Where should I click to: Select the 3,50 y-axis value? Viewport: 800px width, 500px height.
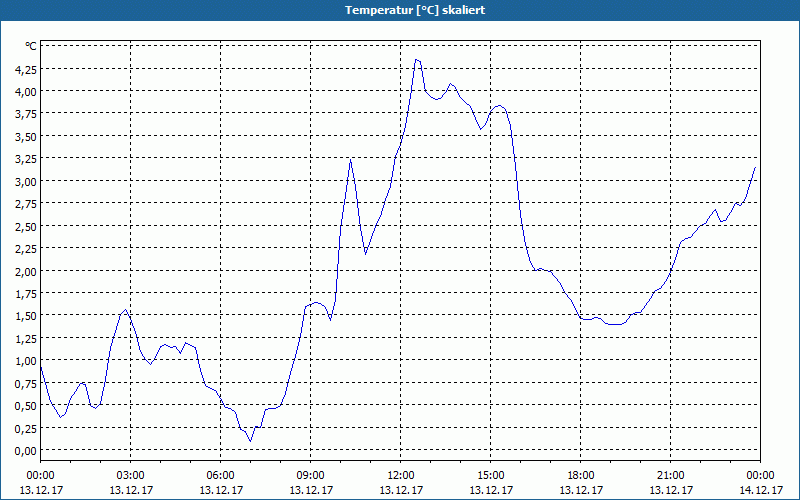coord(27,136)
